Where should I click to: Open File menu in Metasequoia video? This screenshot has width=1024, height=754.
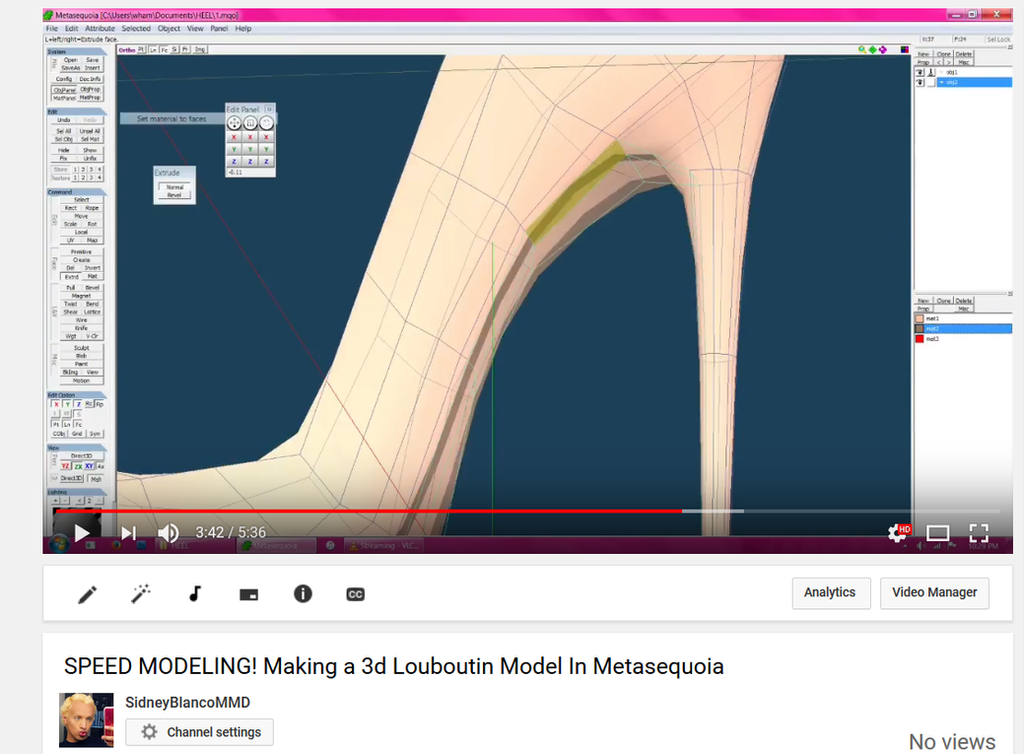(x=52, y=29)
